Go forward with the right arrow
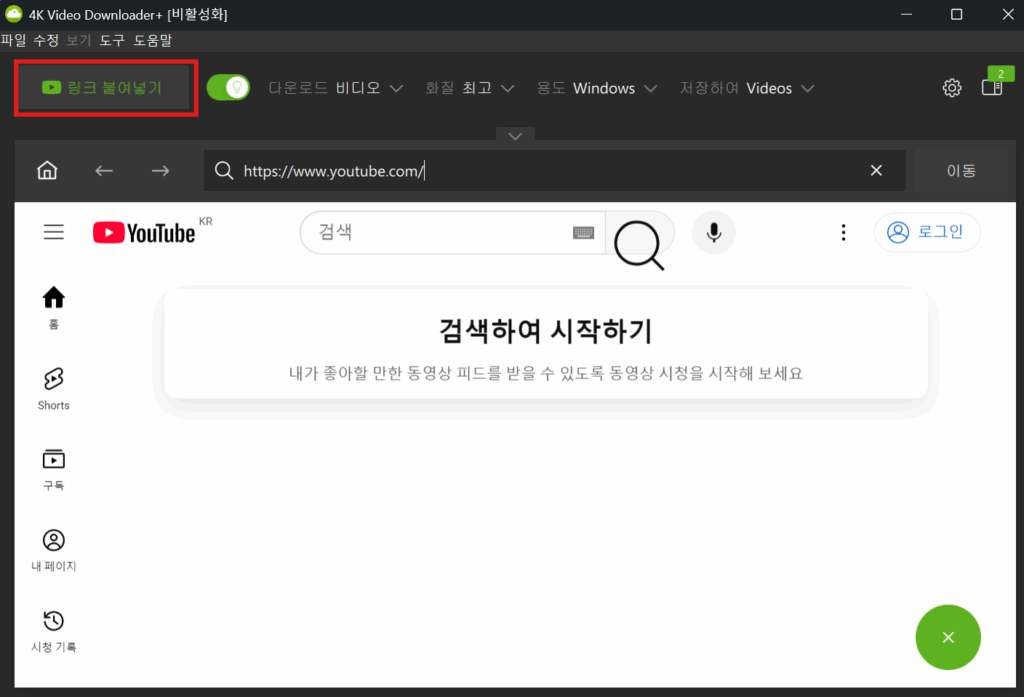Viewport: 1024px width, 697px height. click(x=160, y=171)
